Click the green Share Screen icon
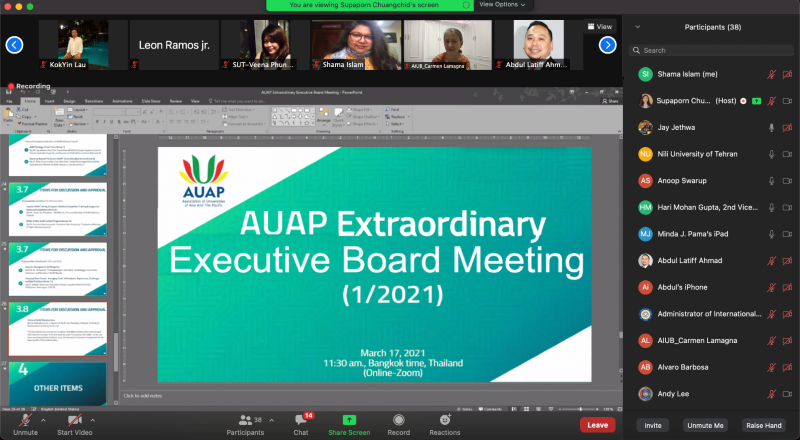Viewport: 800px width, 440px height. pos(349,420)
